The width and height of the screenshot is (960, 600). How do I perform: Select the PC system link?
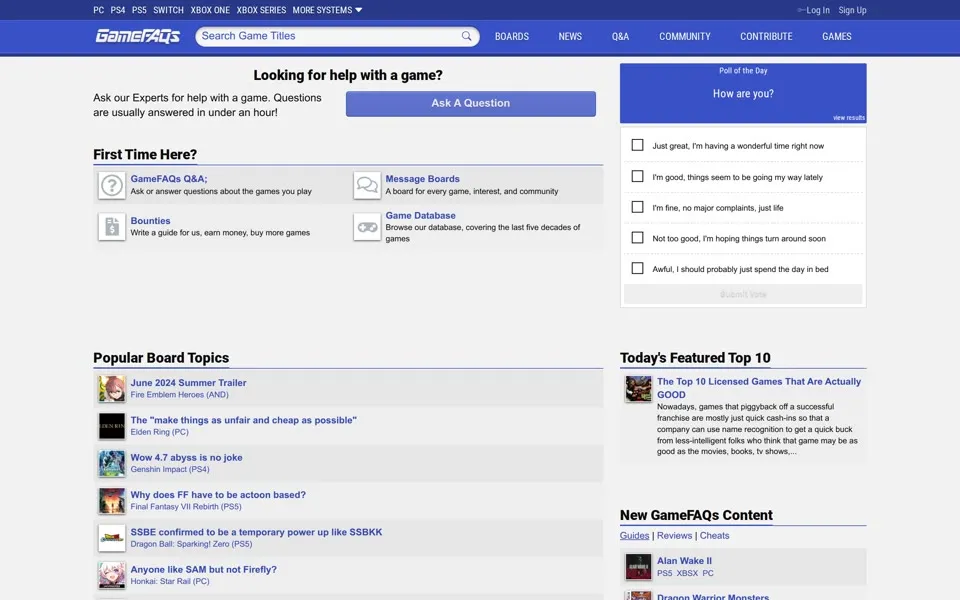[x=99, y=10]
